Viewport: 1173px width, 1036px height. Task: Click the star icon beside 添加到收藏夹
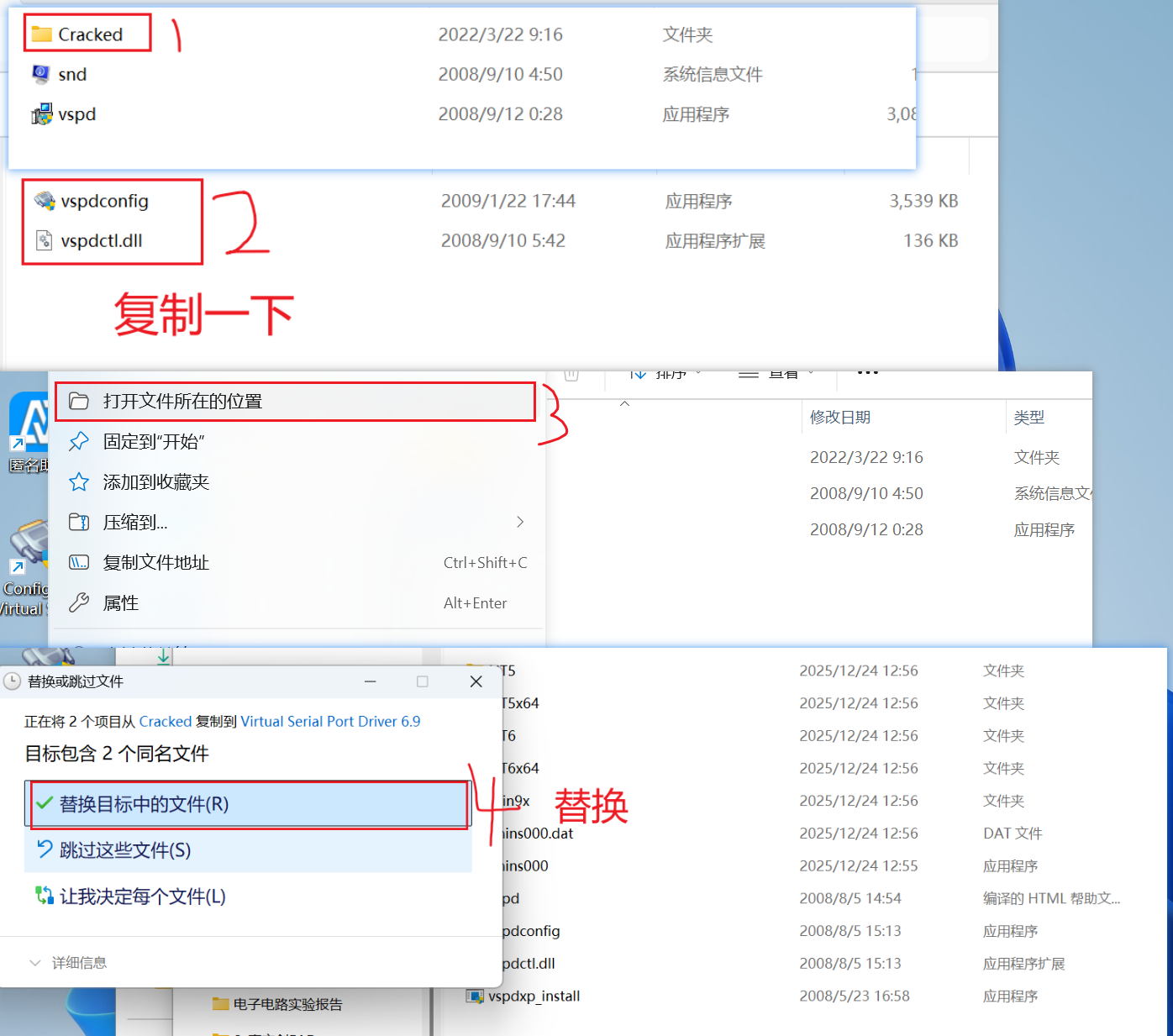point(79,481)
